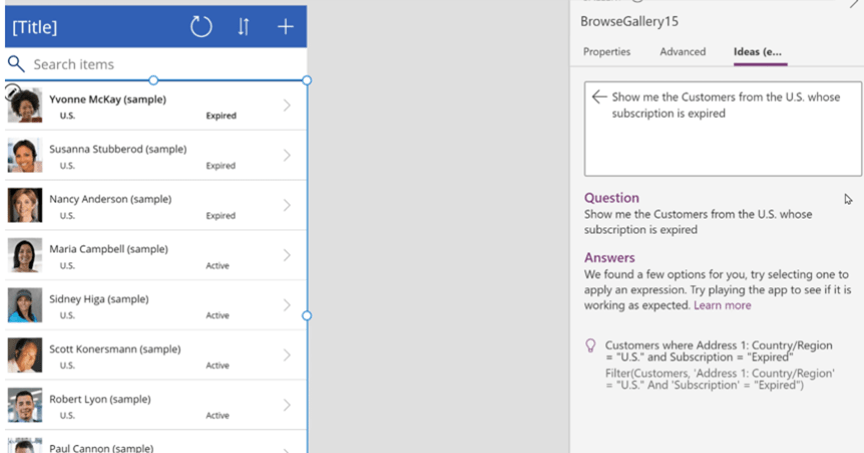Follow the Learn more link
864x453 pixels.
click(722, 305)
